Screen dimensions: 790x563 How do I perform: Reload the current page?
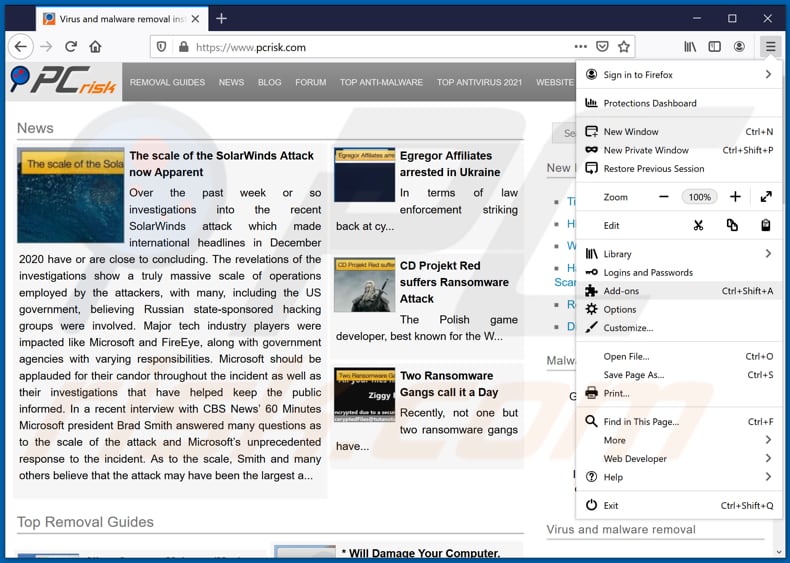click(x=71, y=47)
